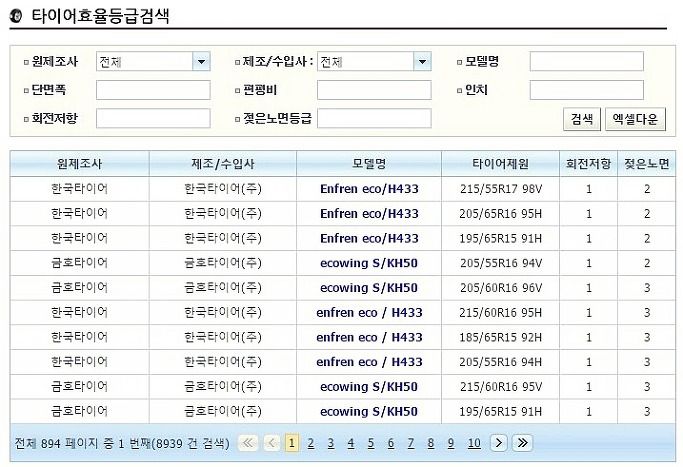This screenshot has height=467, width=683.
Task: Select current page 1 in pagination
Action: (292, 443)
